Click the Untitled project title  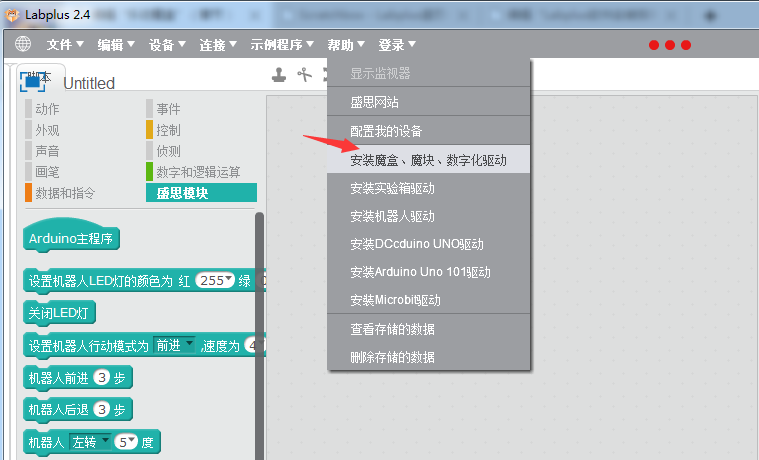coord(89,83)
